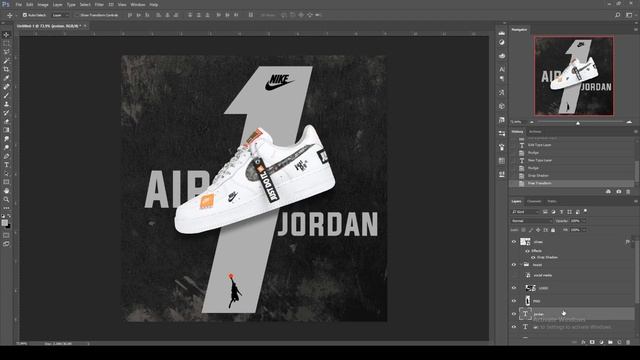Open the File menu
The height and width of the screenshot is (360, 640).
[18, 4]
